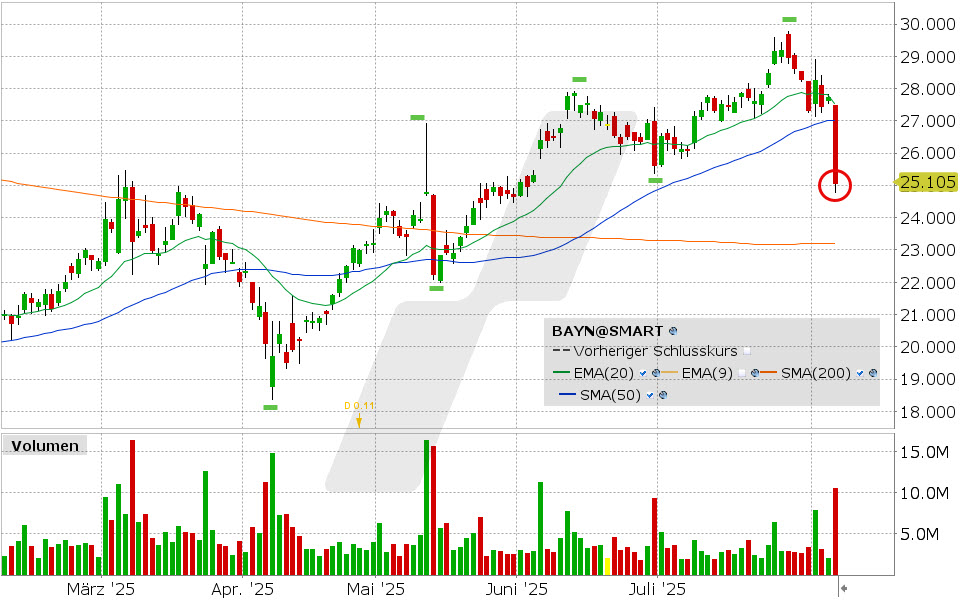The height and width of the screenshot is (600, 960).
Task: Uncheck the SMA(200) visibility checkbox
Action: [x=860, y=373]
